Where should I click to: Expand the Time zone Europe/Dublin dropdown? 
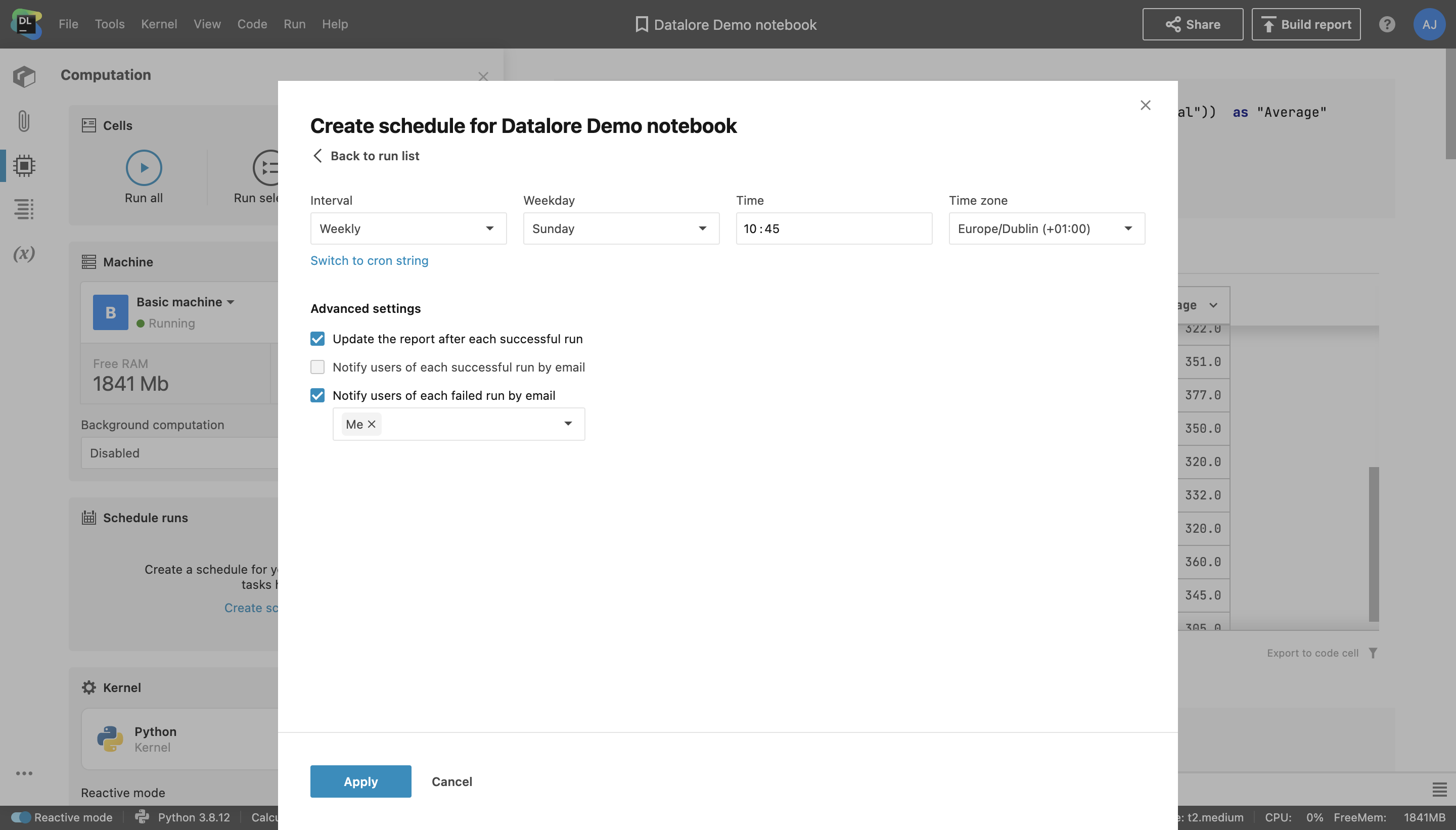pyautogui.click(x=1046, y=228)
